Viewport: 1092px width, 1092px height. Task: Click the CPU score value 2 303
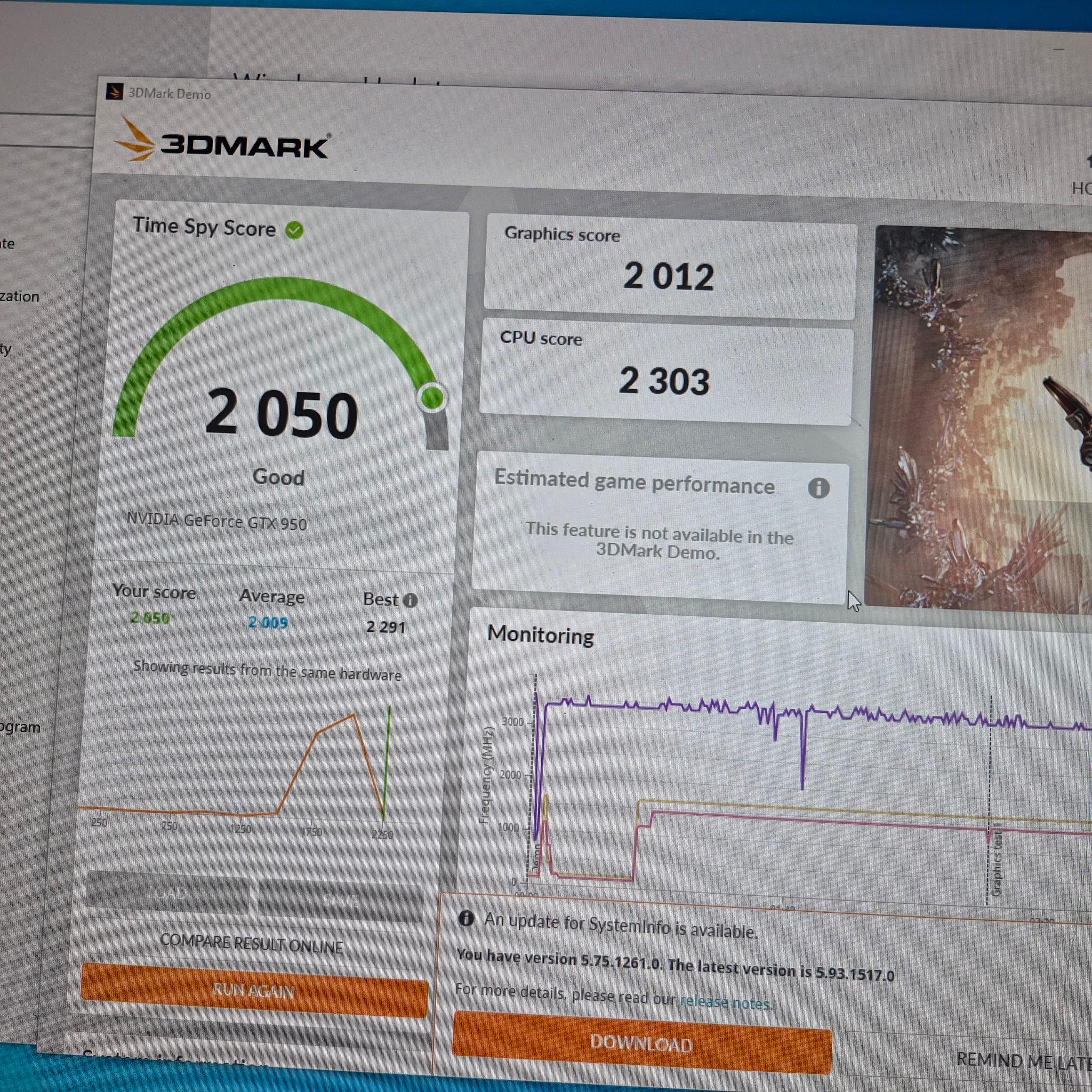664,381
